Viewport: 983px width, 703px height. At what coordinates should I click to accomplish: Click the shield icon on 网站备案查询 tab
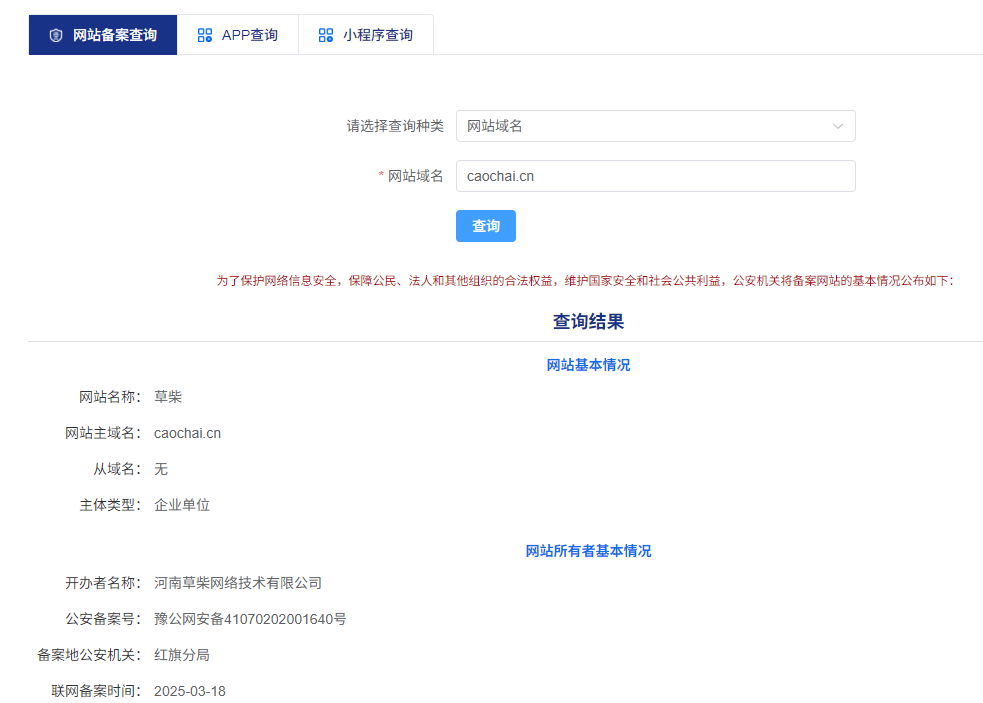[x=56, y=35]
